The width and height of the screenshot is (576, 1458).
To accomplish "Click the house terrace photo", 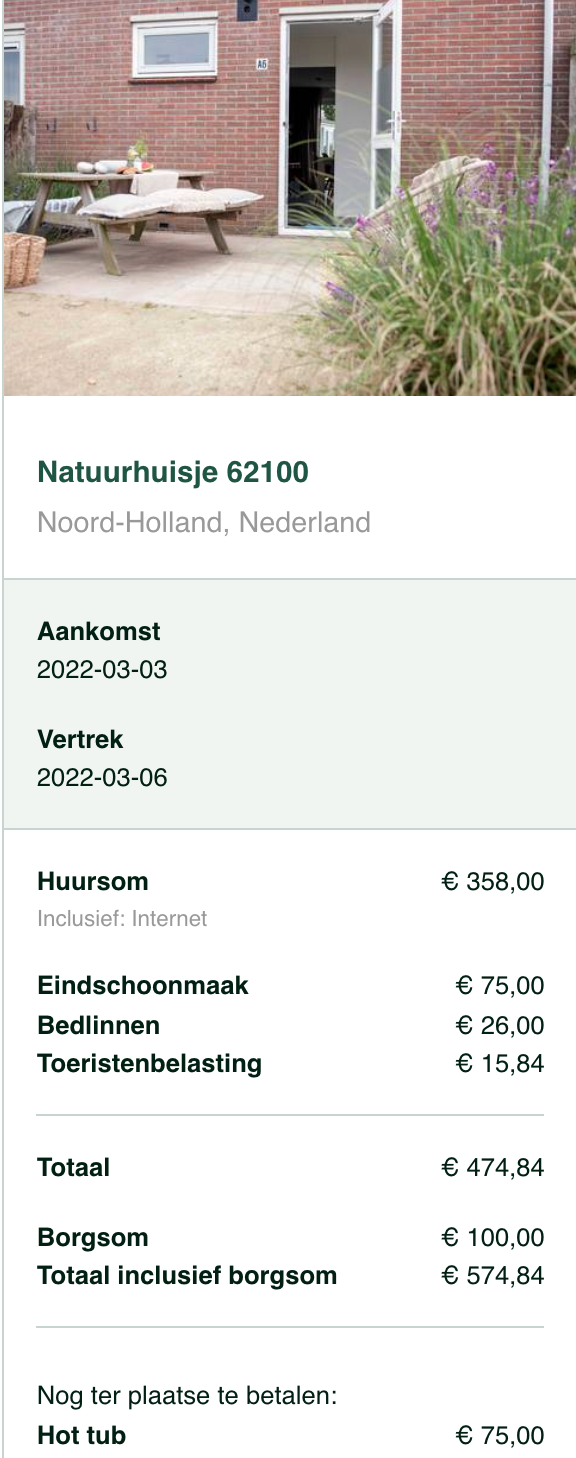I will pyautogui.click(x=290, y=198).
